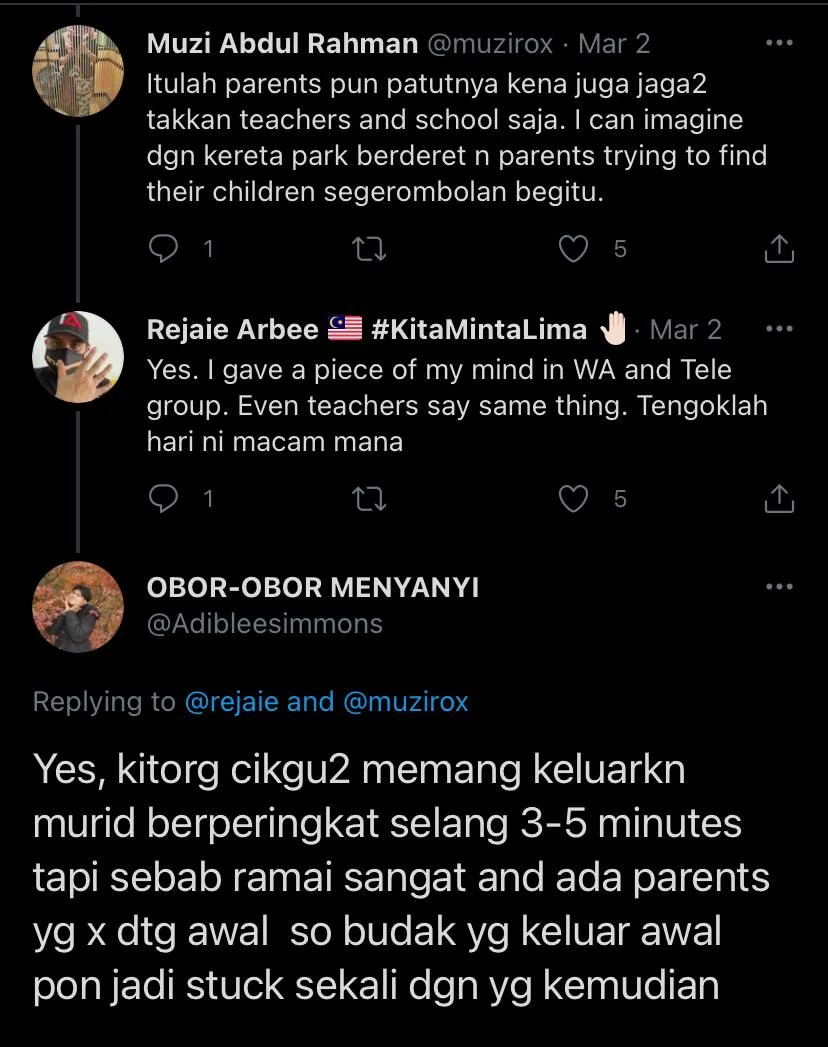Open @muzirox mention in reply line
This screenshot has height=1047, width=828.
(406, 702)
